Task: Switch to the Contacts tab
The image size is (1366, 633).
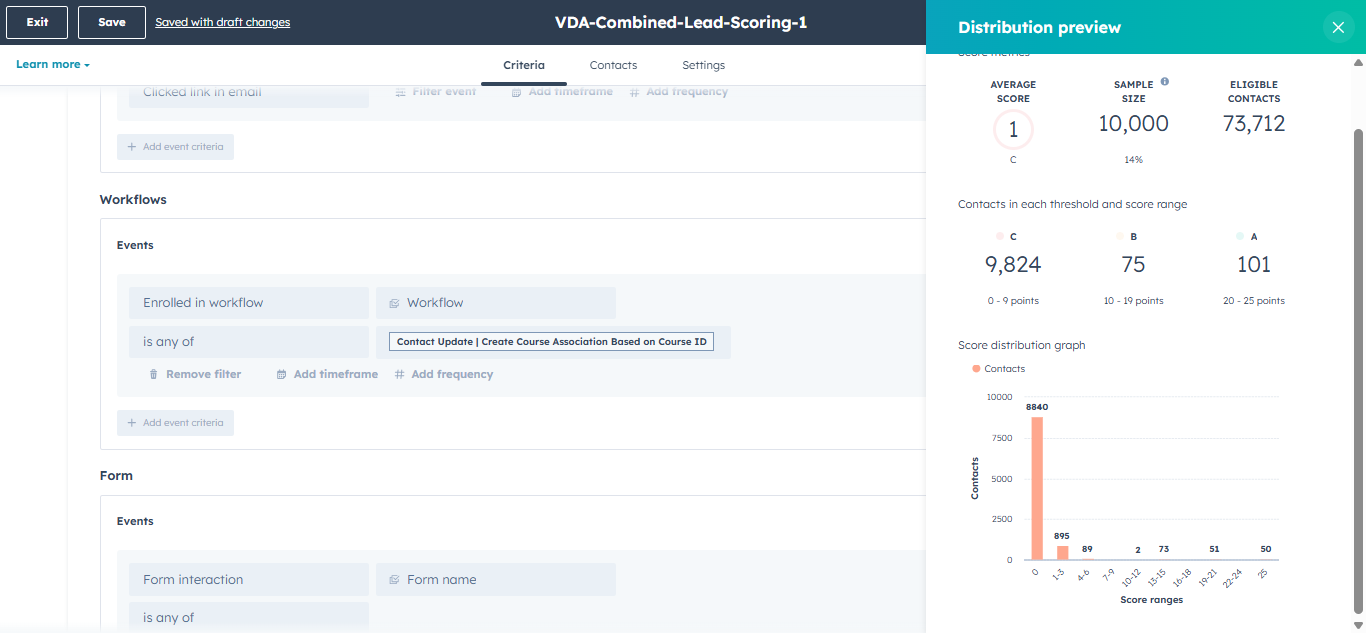Action: (613, 65)
